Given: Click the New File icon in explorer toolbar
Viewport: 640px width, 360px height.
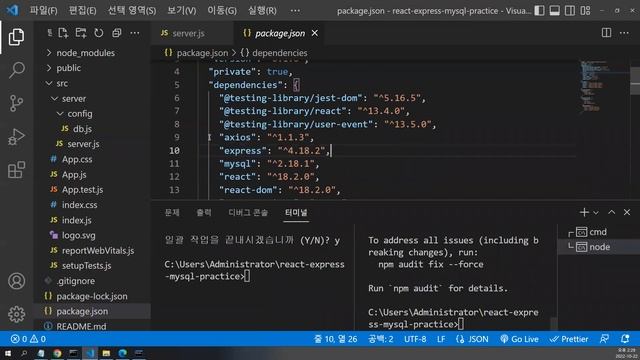Looking at the screenshot, I should pos(63,33).
